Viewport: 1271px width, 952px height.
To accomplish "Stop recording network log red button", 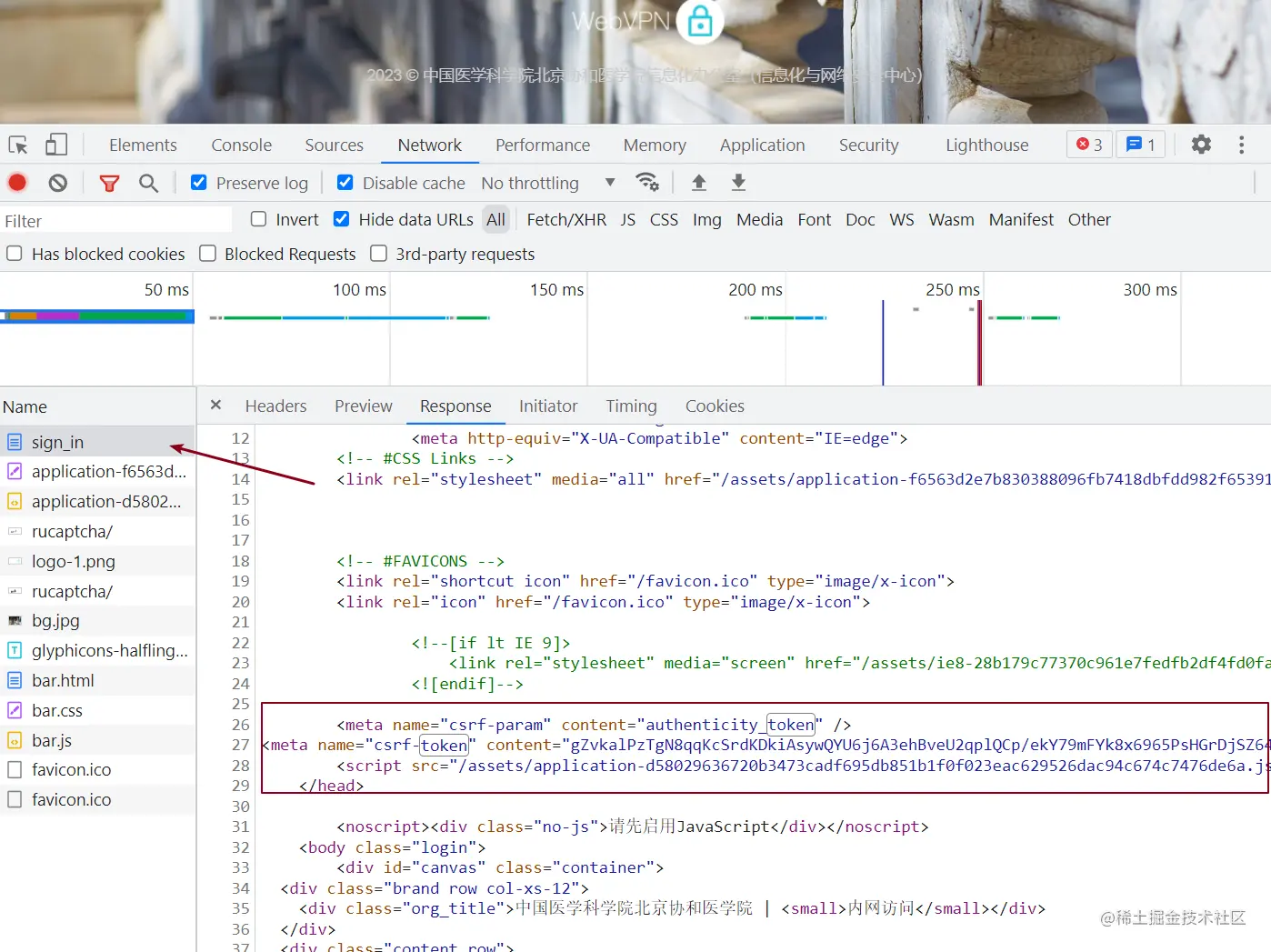I will [17, 183].
